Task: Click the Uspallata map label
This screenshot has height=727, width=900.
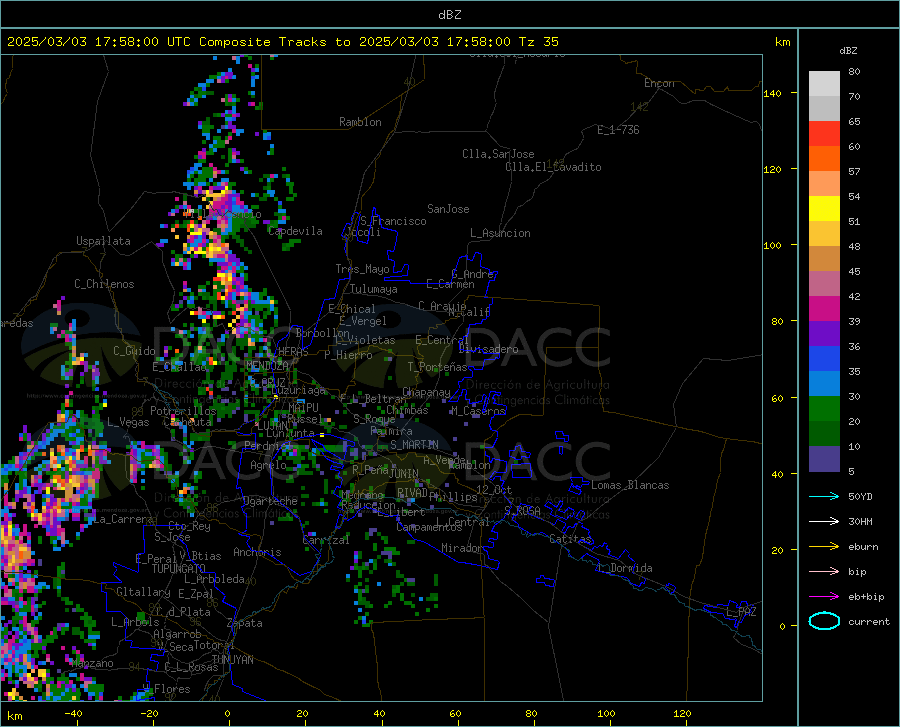Action: pyautogui.click(x=103, y=241)
